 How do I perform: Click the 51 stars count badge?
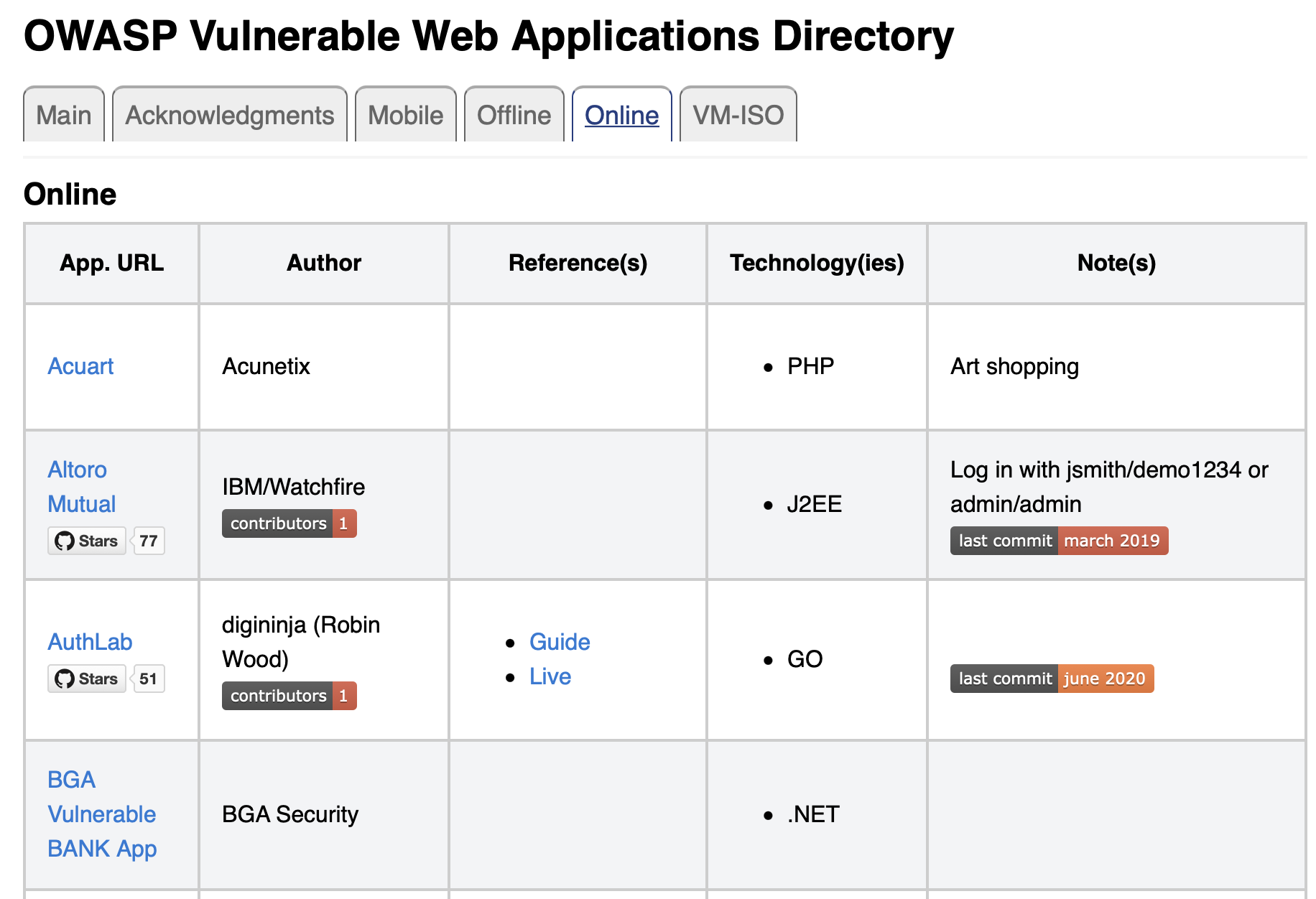point(149,679)
